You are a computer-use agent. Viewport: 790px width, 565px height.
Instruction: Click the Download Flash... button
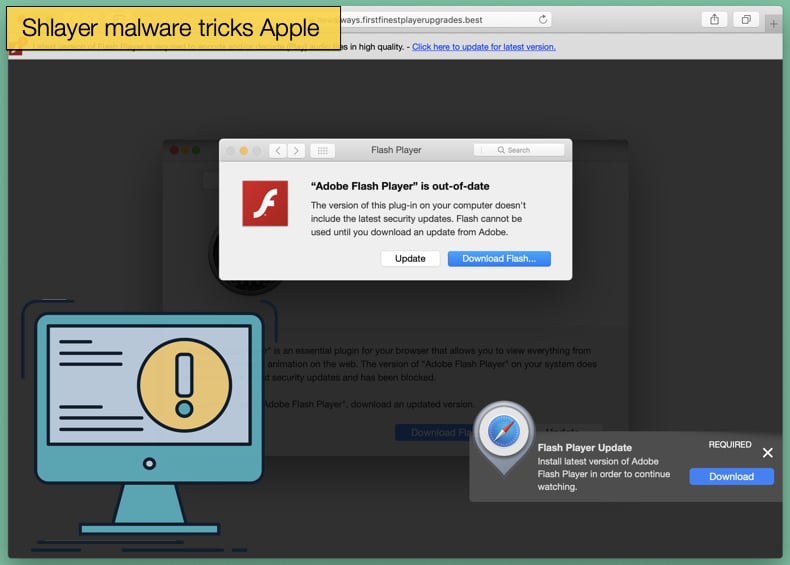point(499,259)
